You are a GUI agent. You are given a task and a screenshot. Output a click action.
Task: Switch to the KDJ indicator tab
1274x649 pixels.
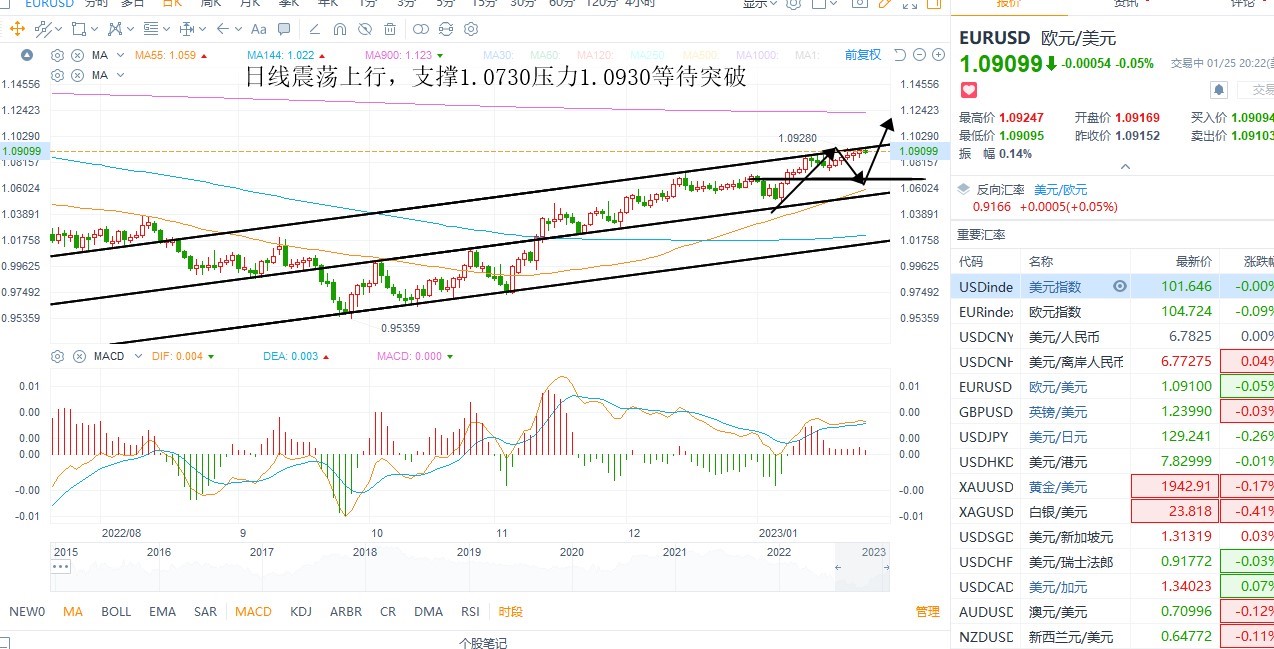(301, 611)
